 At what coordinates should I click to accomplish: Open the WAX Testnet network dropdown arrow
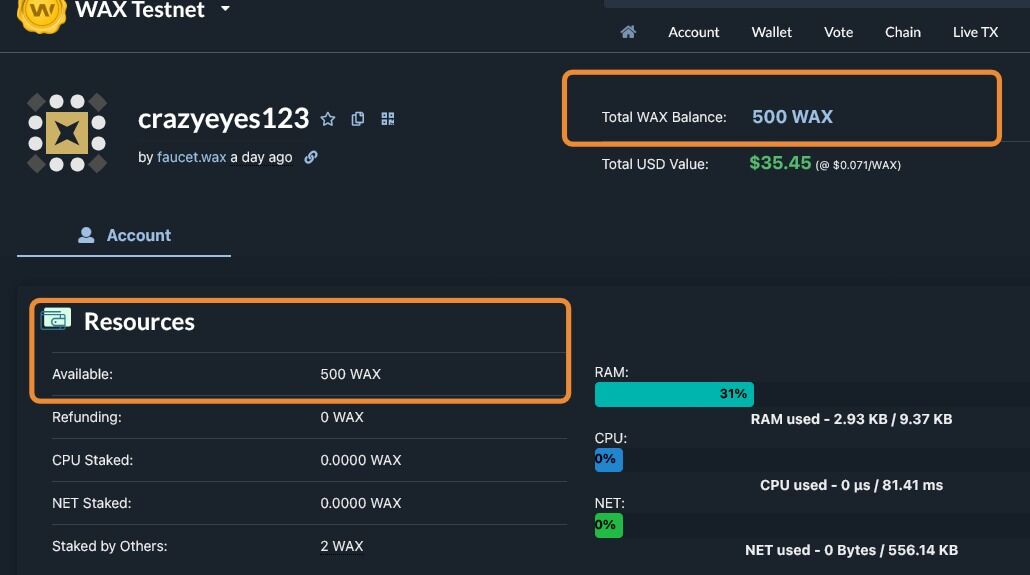225,9
